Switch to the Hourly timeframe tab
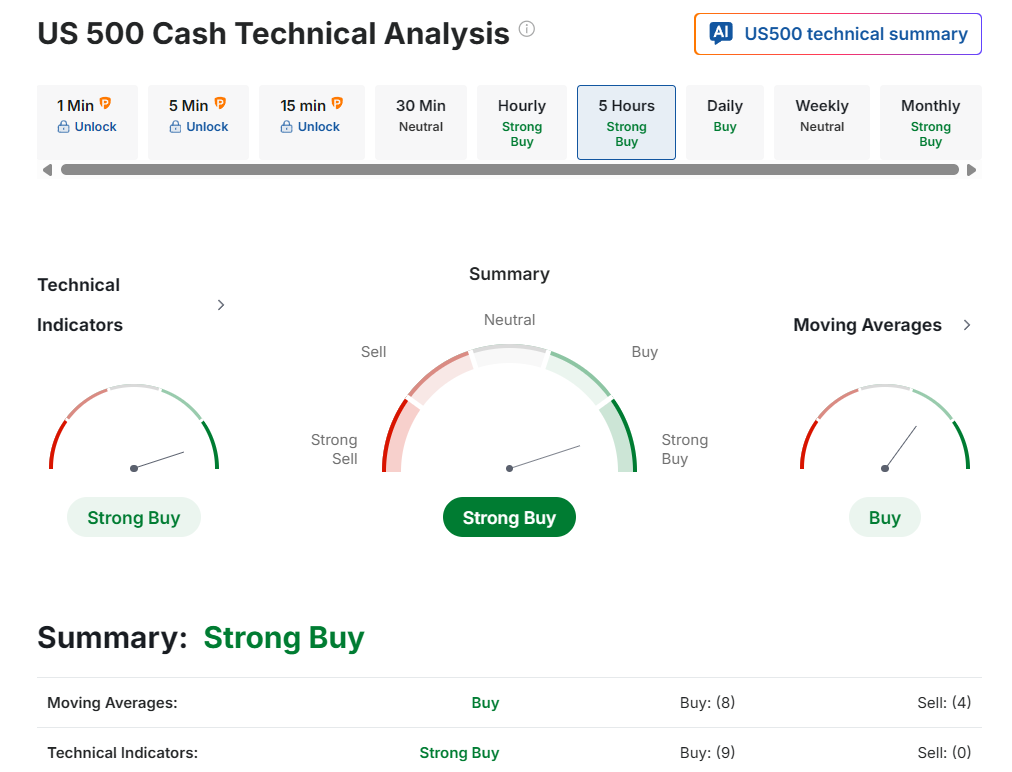Image resolution: width=1012 pixels, height=772 pixels. (x=522, y=121)
